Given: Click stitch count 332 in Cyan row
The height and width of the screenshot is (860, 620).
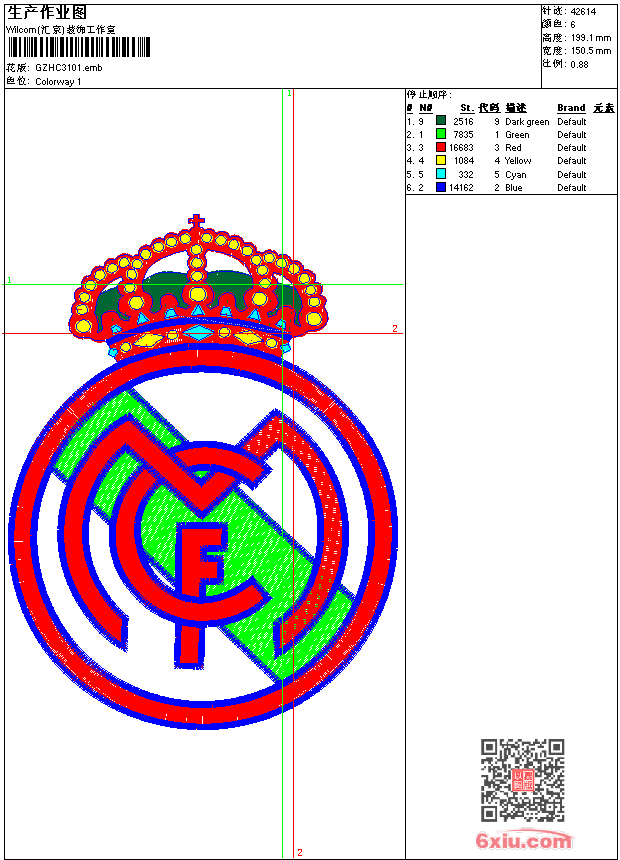Looking at the screenshot, I should pyautogui.click(x=466, y=174).
